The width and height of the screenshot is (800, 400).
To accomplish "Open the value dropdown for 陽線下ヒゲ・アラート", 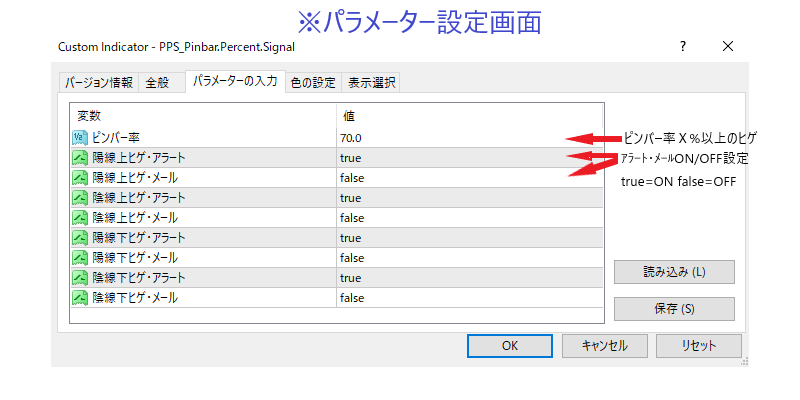I will point(470,238).
